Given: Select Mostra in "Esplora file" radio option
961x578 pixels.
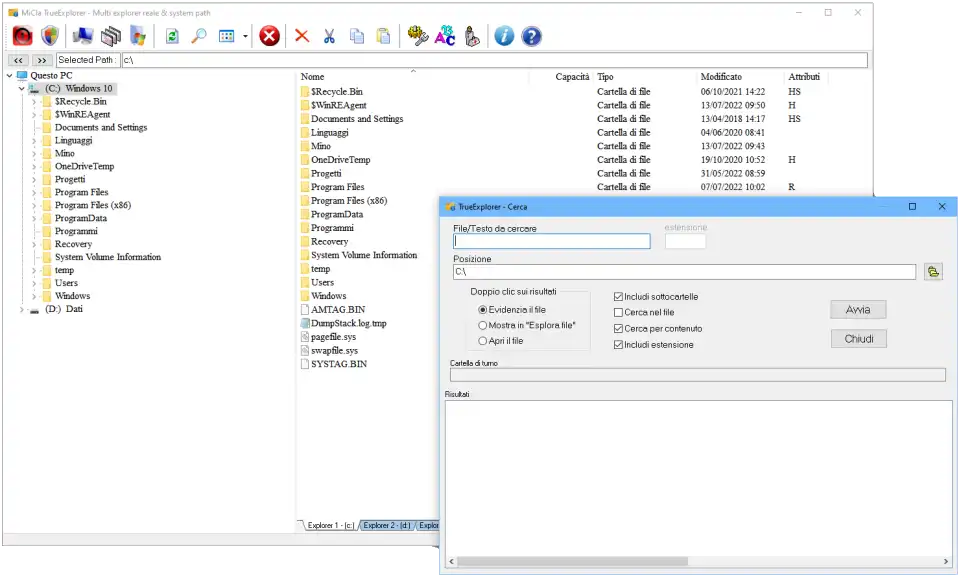Looking at the screenshot, I should click(483, 325).
